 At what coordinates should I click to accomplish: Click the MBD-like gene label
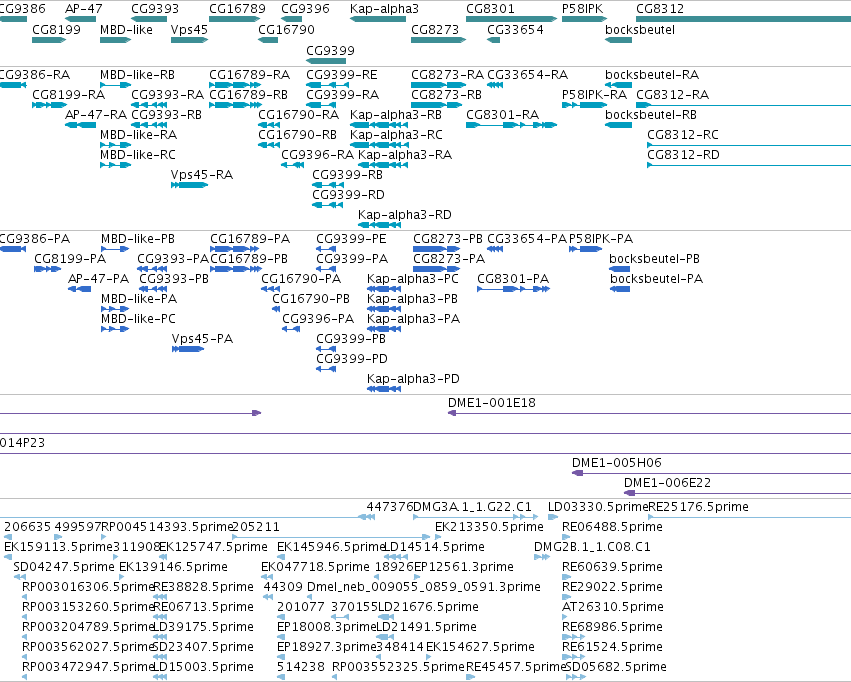(126, 29)
